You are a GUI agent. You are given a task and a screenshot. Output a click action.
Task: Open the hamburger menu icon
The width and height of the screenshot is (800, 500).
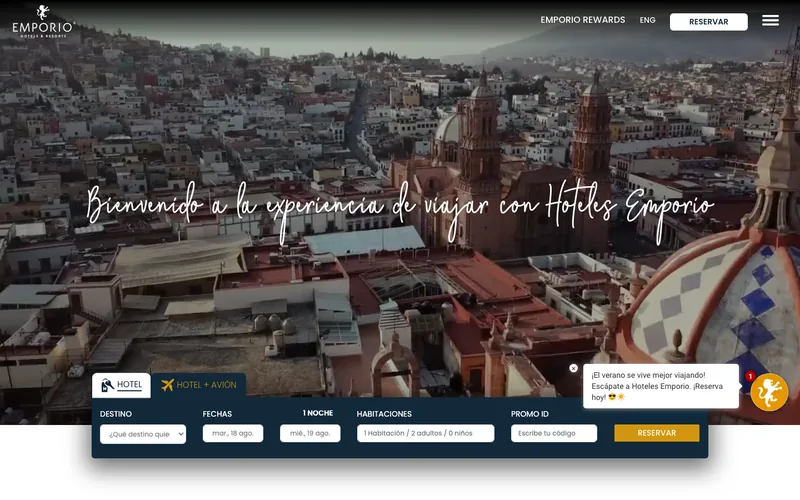(770, 20)
